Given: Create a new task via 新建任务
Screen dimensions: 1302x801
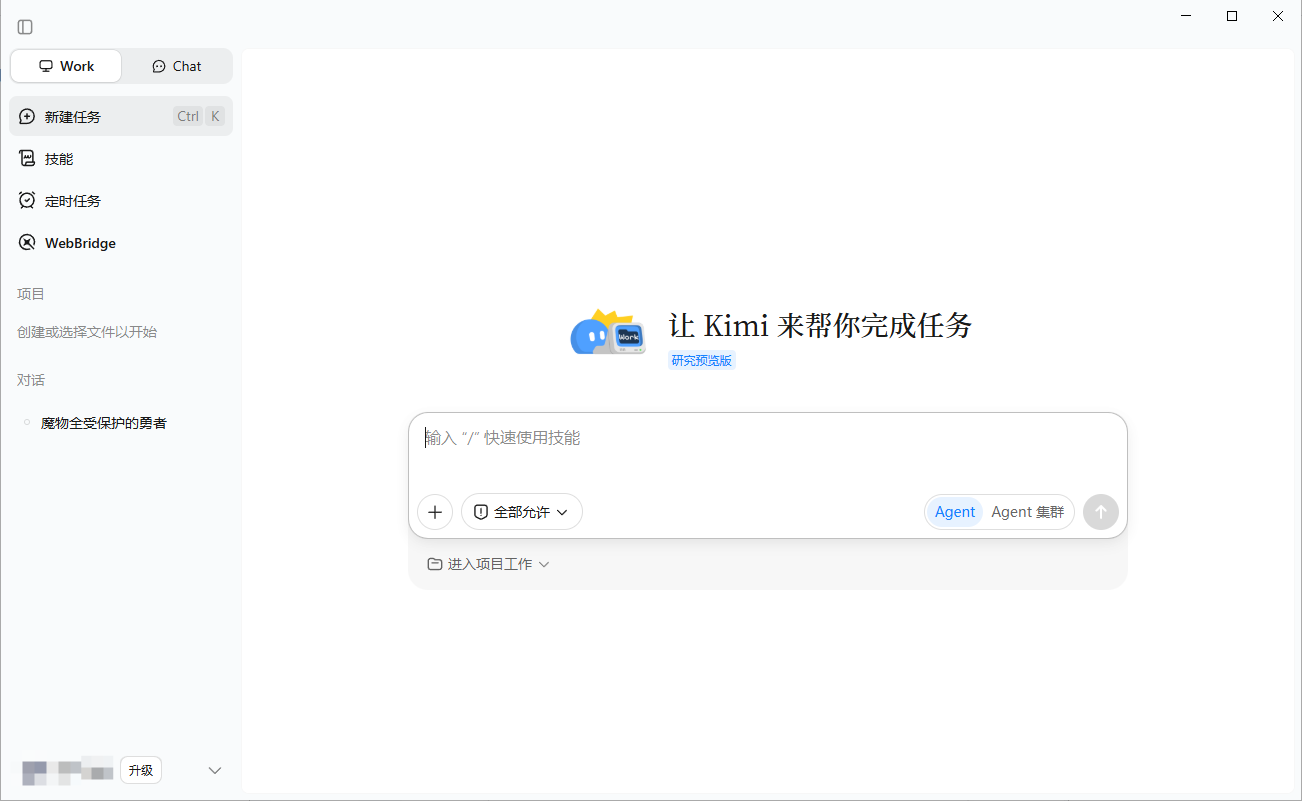Looking at the screenshot, I should point(121,116).
